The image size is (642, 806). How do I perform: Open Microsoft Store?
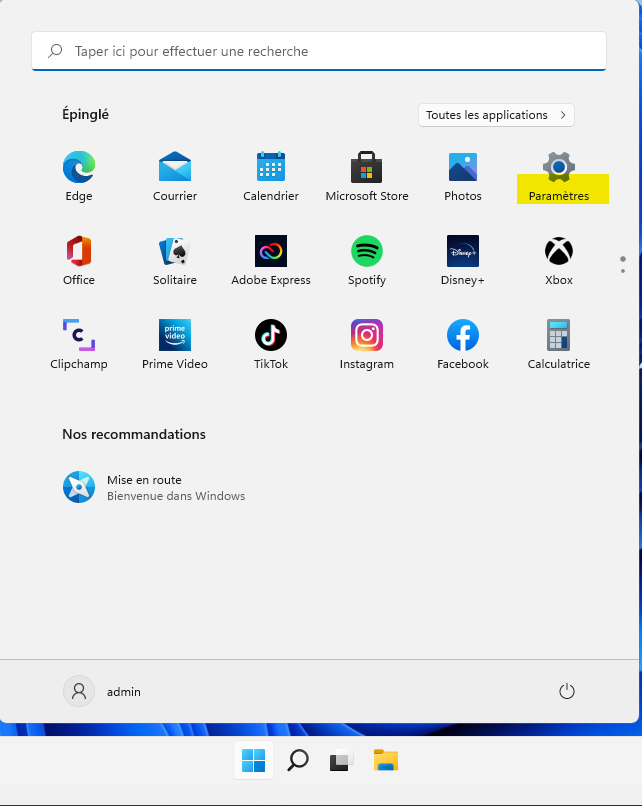pos(367,176)
